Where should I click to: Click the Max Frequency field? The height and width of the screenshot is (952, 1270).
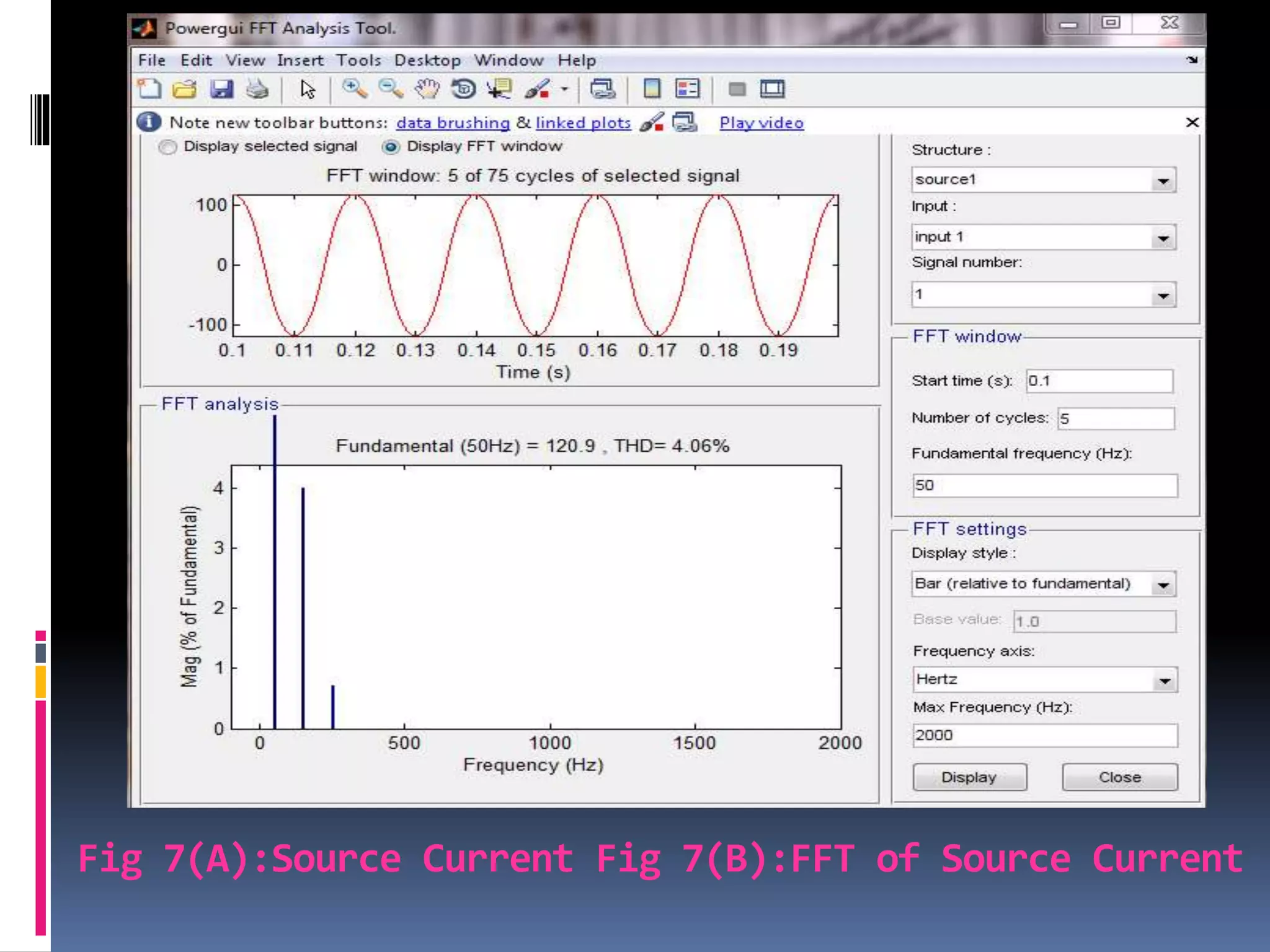point(1045,735)
